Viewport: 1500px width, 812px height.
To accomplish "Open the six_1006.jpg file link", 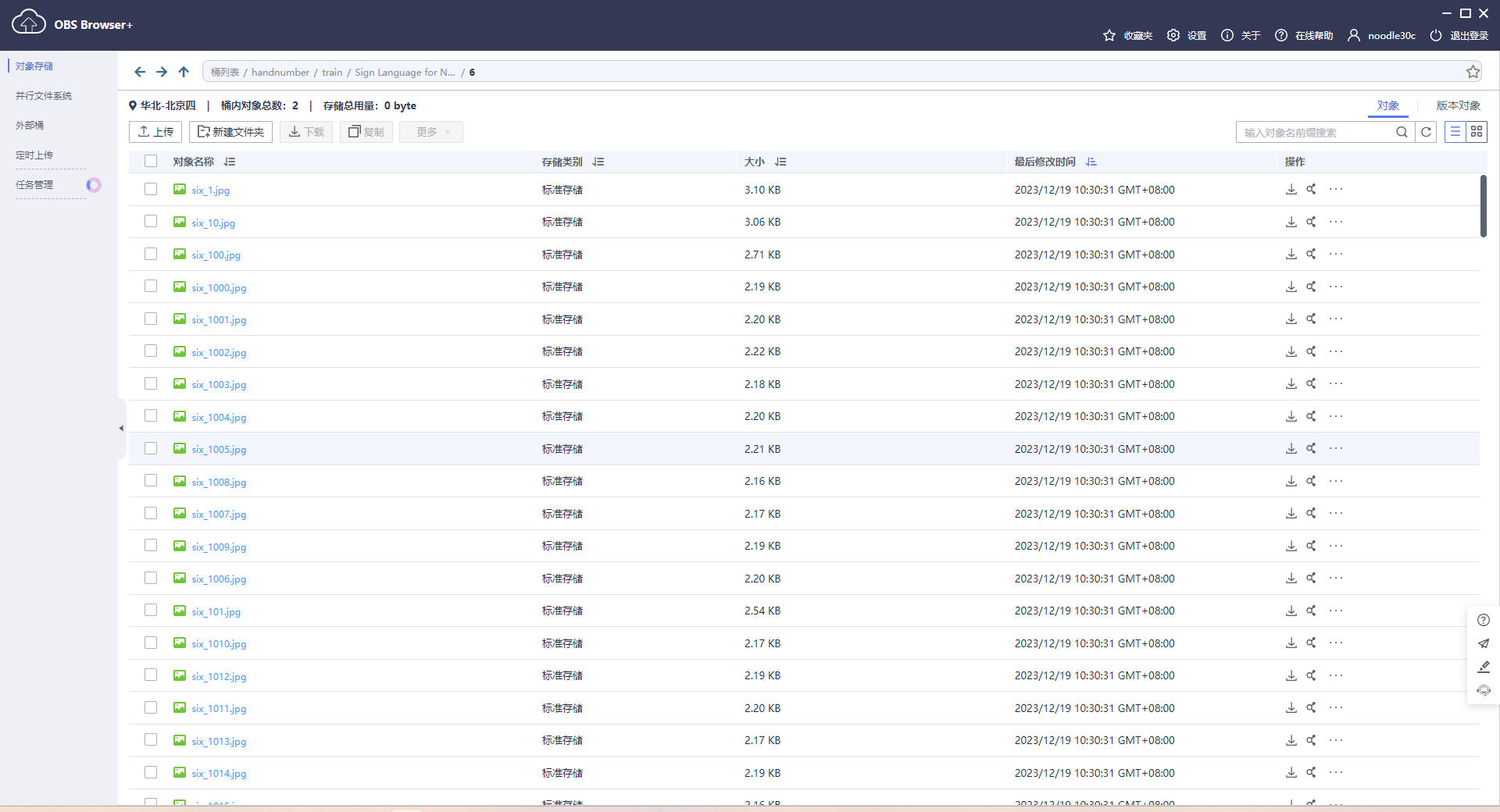I will (x=219, y=579).
